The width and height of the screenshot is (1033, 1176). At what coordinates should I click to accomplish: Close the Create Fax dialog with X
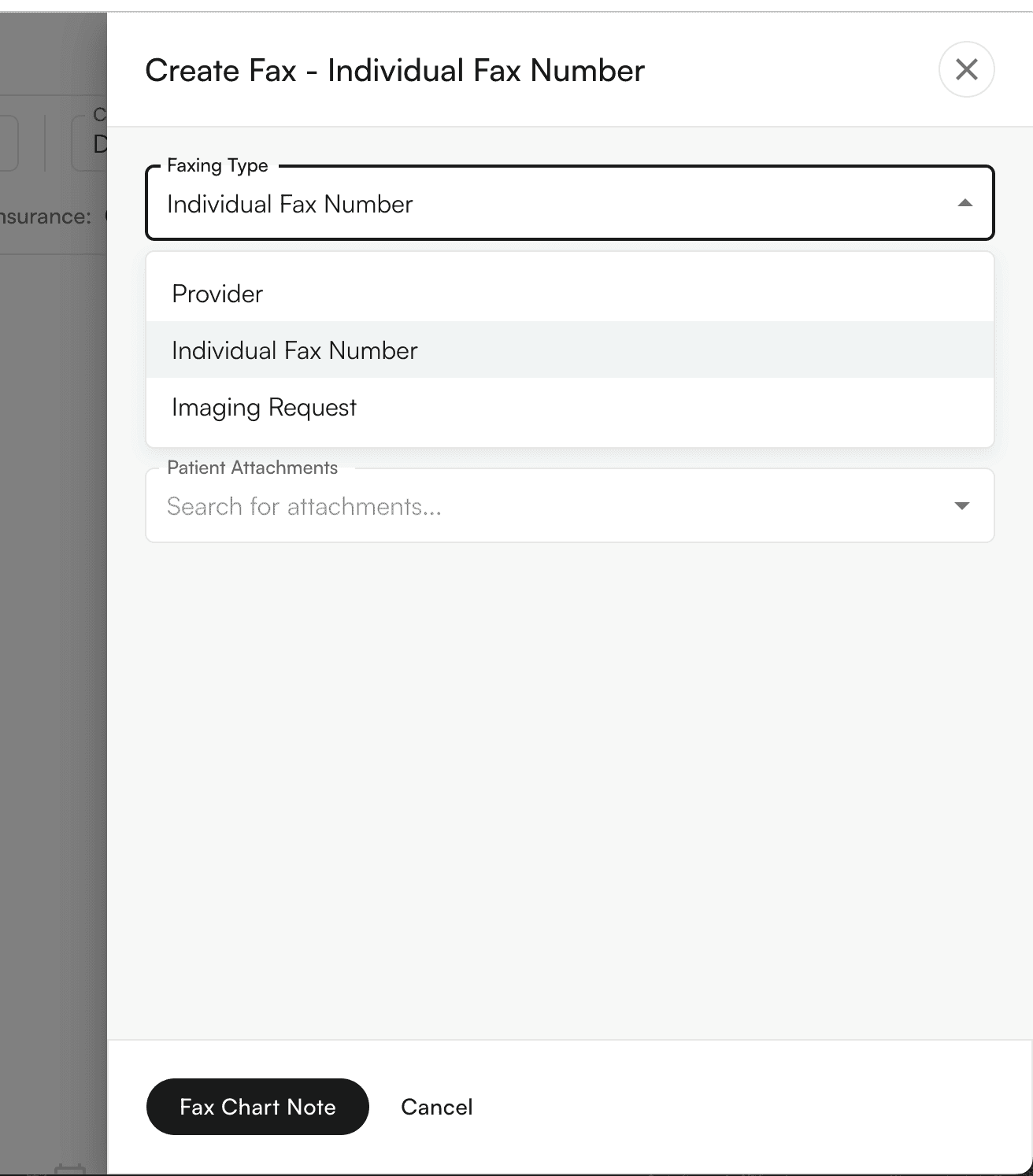coord(966,69)
